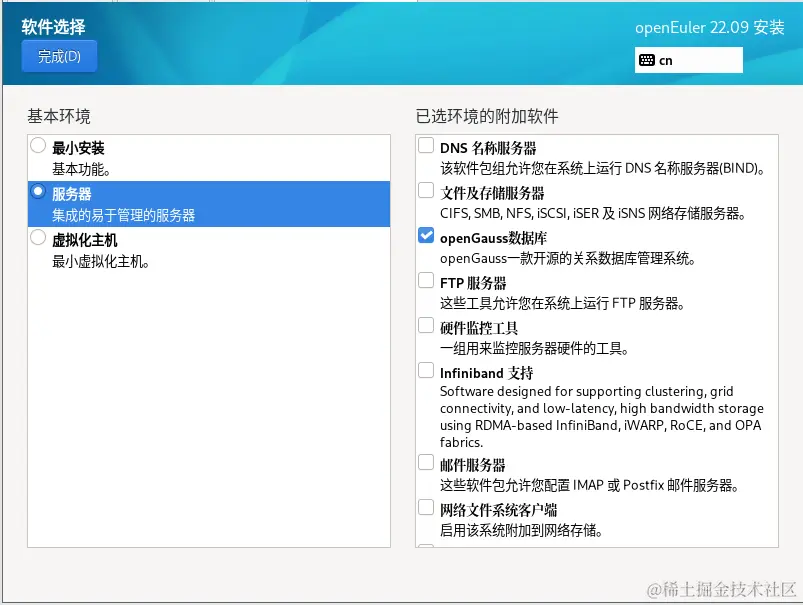Select the 服务器 radio button
Viewport: 803px width, 605px height.
(38, 192)
